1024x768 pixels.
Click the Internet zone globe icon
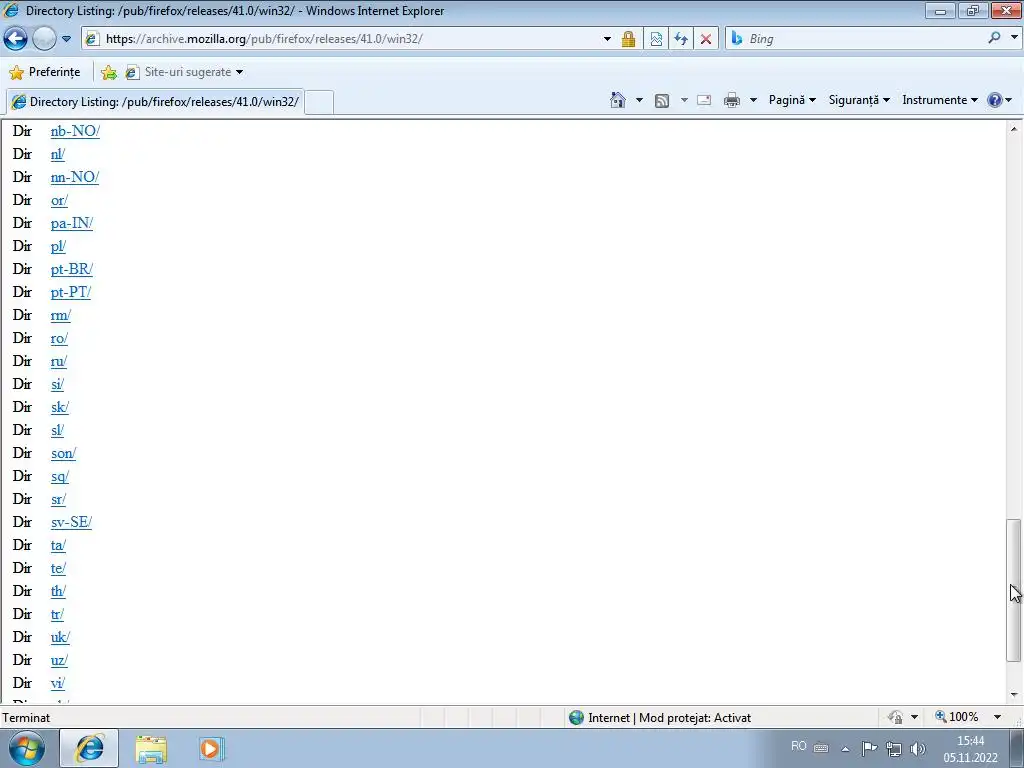pyautogui.click(x=576, y=717)
